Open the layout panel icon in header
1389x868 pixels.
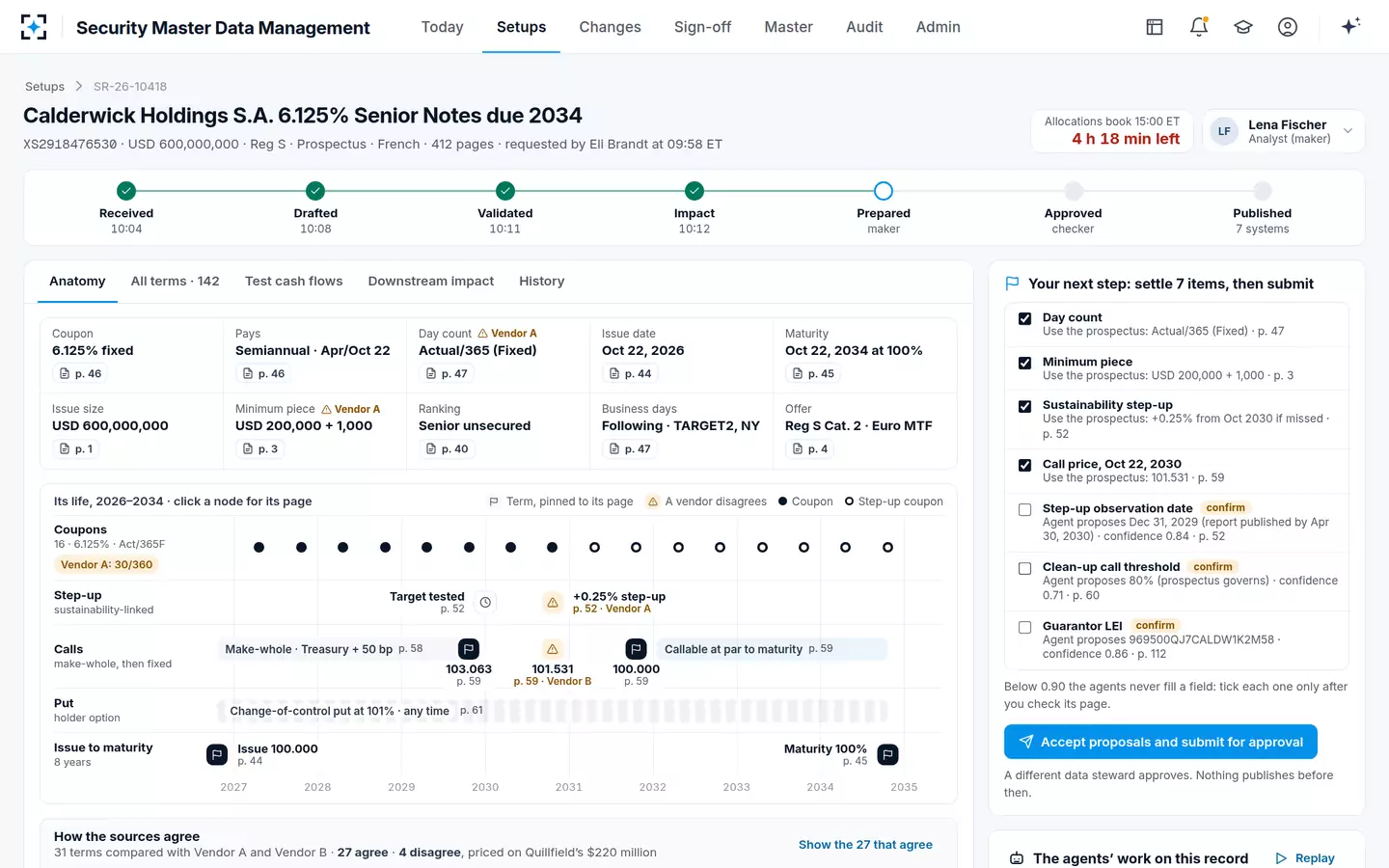pyautogui.click(x=1155, y=27)
